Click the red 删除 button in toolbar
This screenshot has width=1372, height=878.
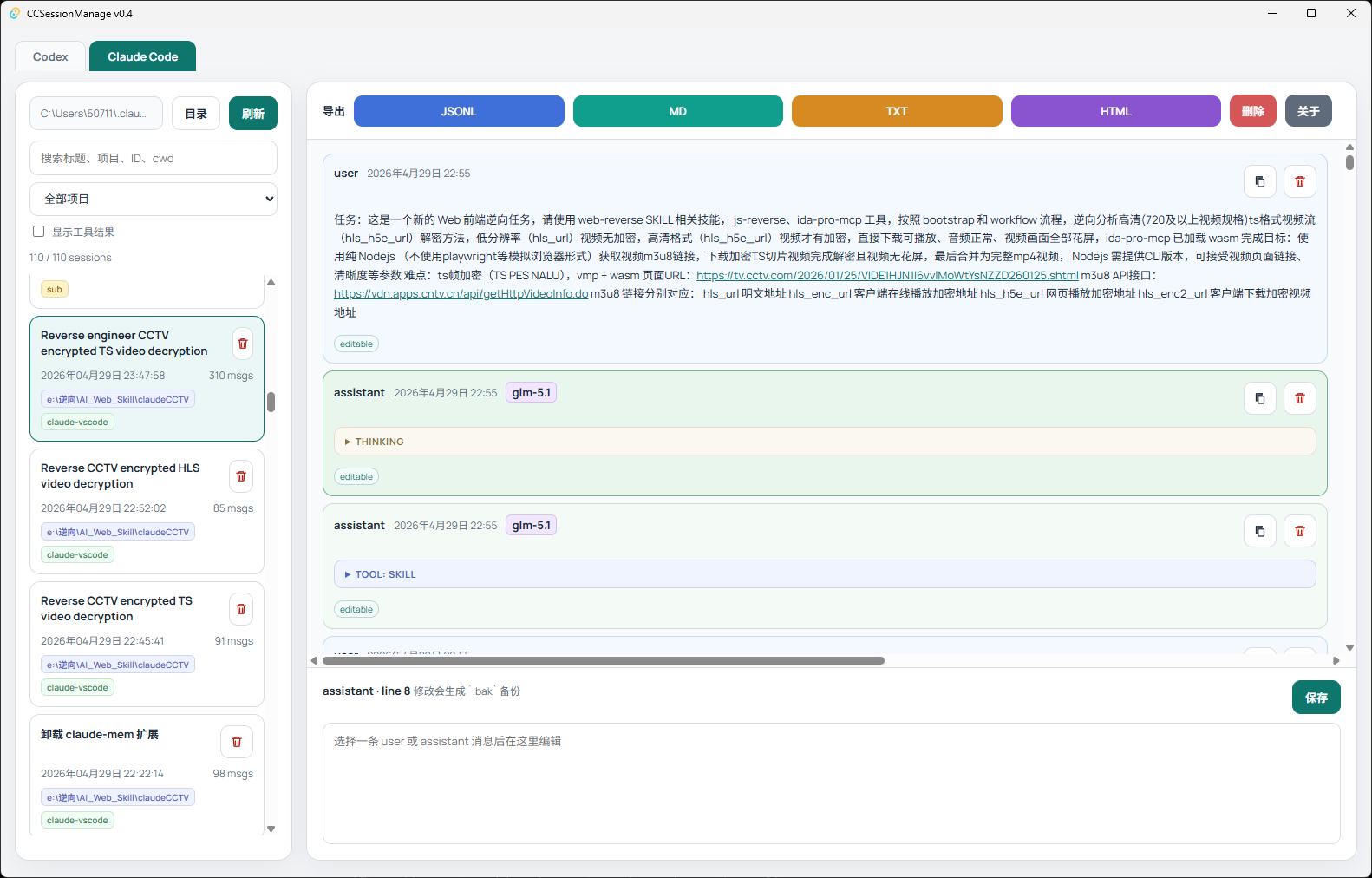point(1253,111)
